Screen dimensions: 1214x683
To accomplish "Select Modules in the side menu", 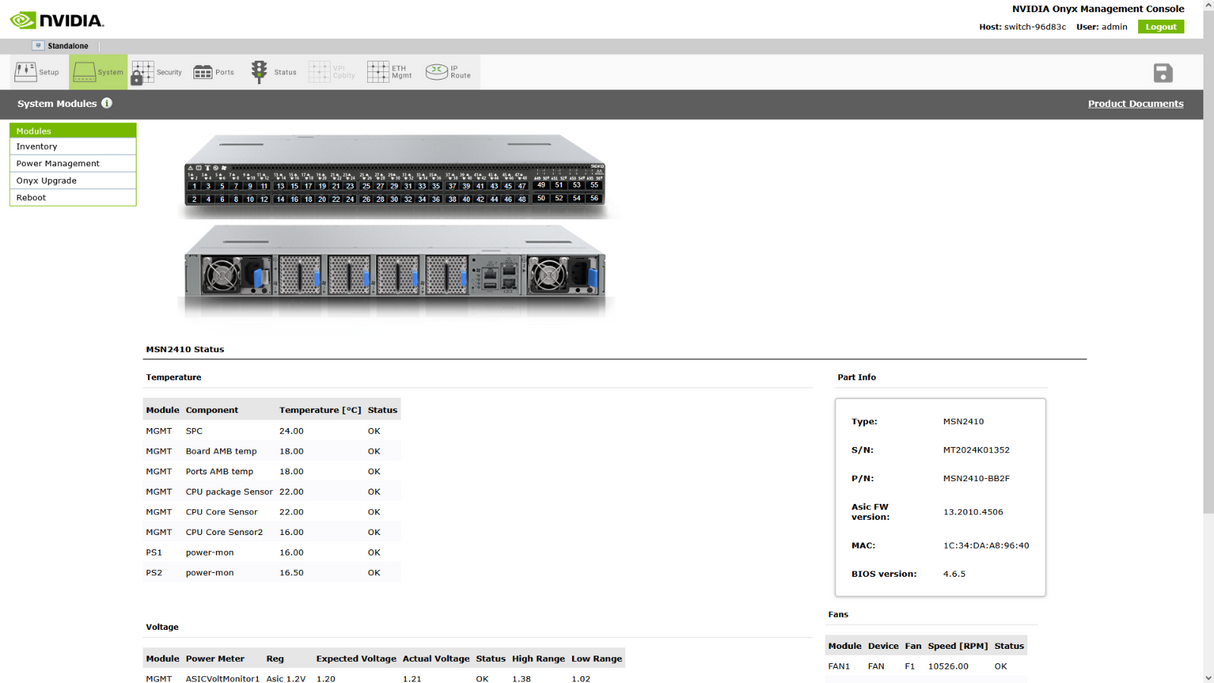I will click(73, 130).
